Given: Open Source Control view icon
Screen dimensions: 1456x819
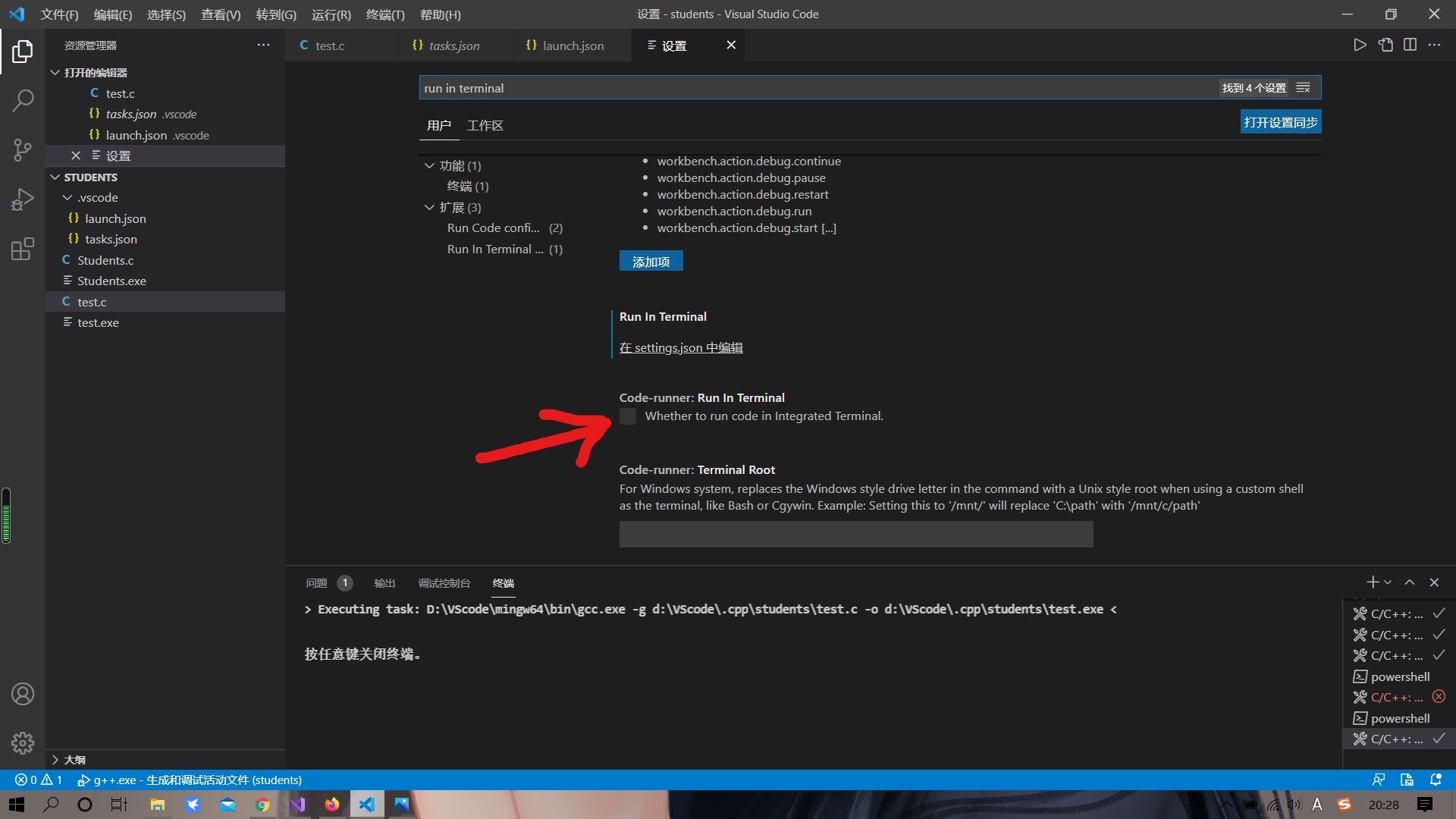Looking at the screenshot, I should pyautogui.click(x=23, y=149).
